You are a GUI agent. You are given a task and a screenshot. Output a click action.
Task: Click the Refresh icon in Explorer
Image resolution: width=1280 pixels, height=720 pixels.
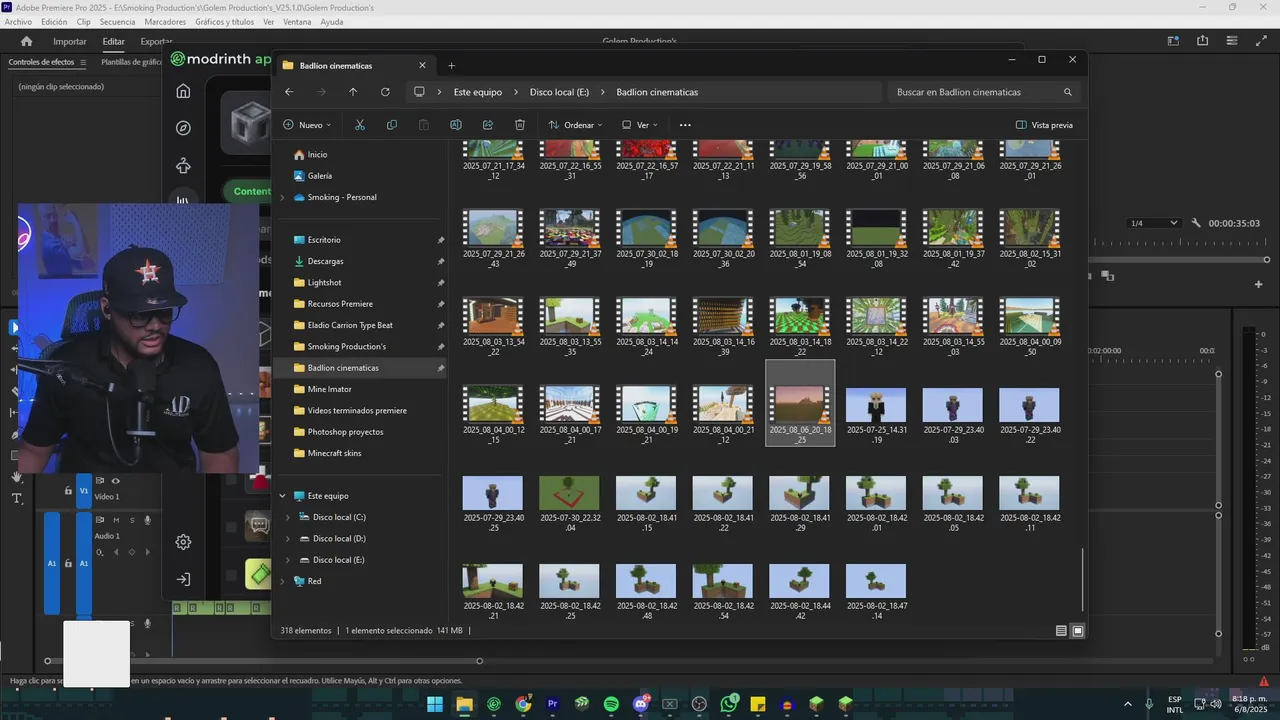[x=385, y=92]
